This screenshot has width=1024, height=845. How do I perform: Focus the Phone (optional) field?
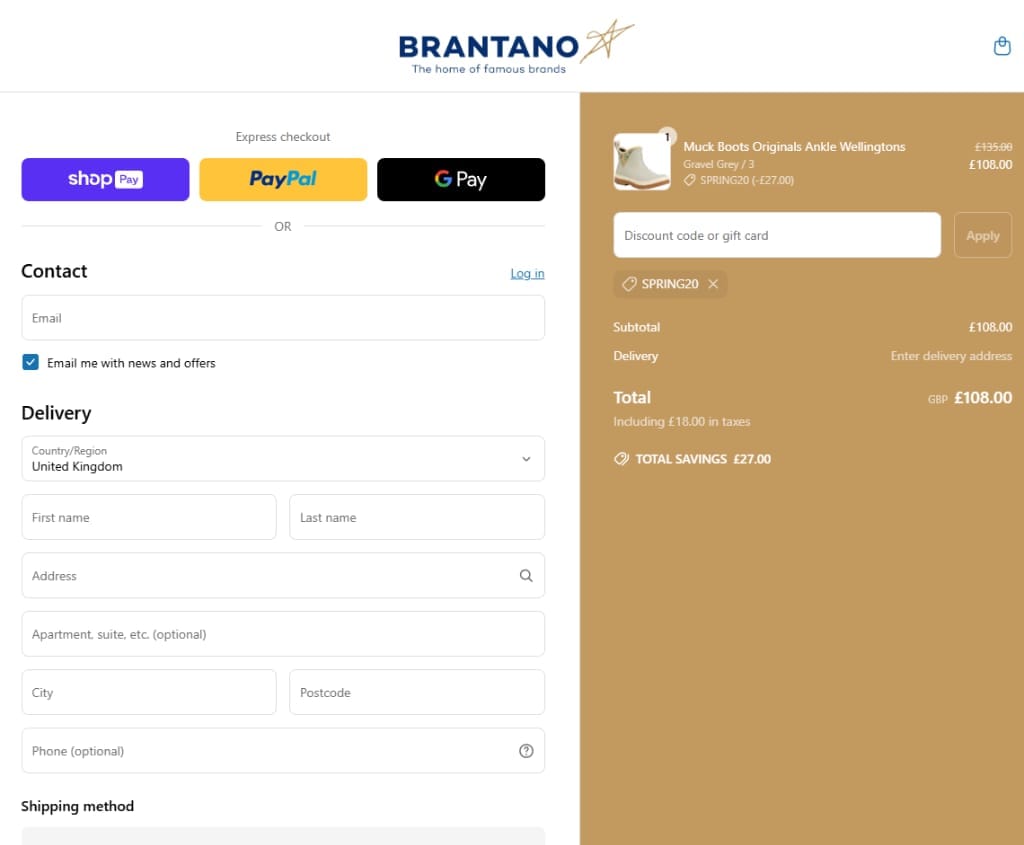coord(283,751)
